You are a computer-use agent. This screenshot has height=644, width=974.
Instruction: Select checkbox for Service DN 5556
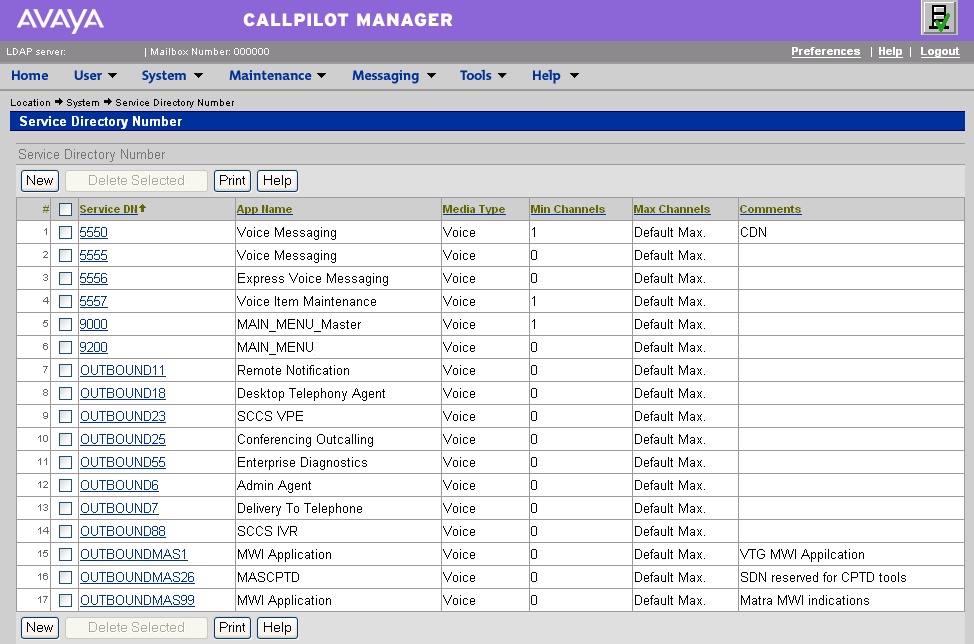tap(65, 279)
